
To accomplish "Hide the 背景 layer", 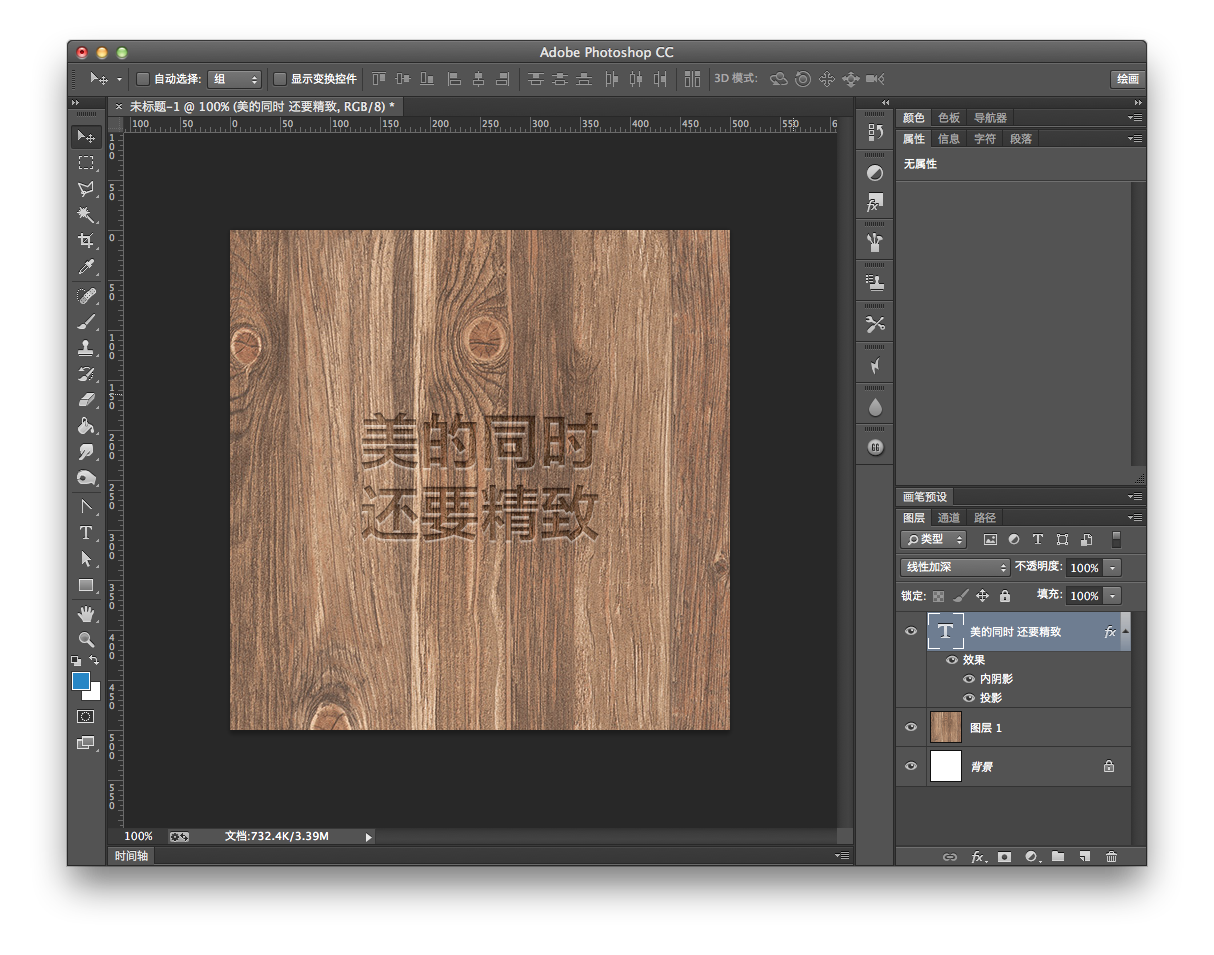I will click(910, 766).
